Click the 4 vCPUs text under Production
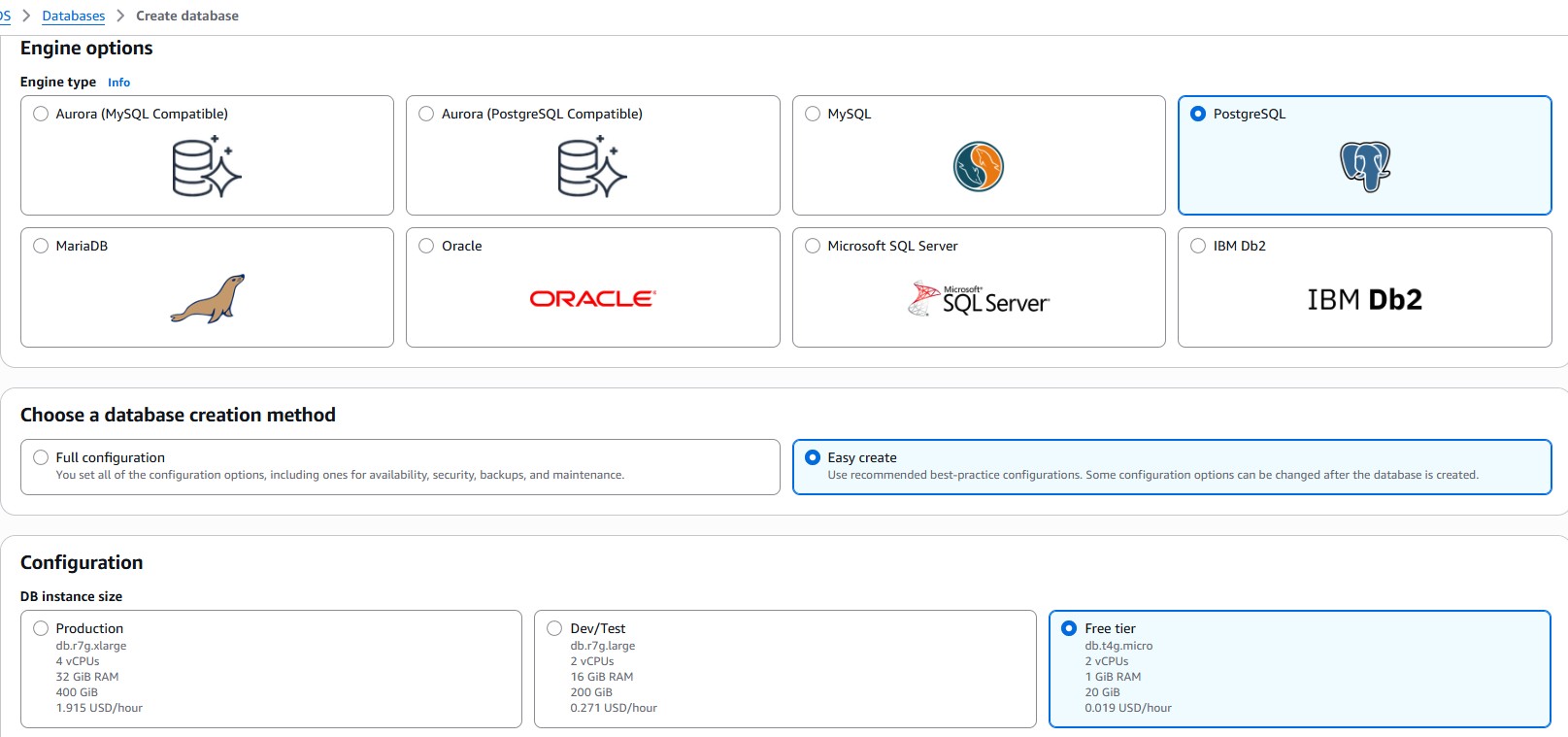 pos(78,661)
